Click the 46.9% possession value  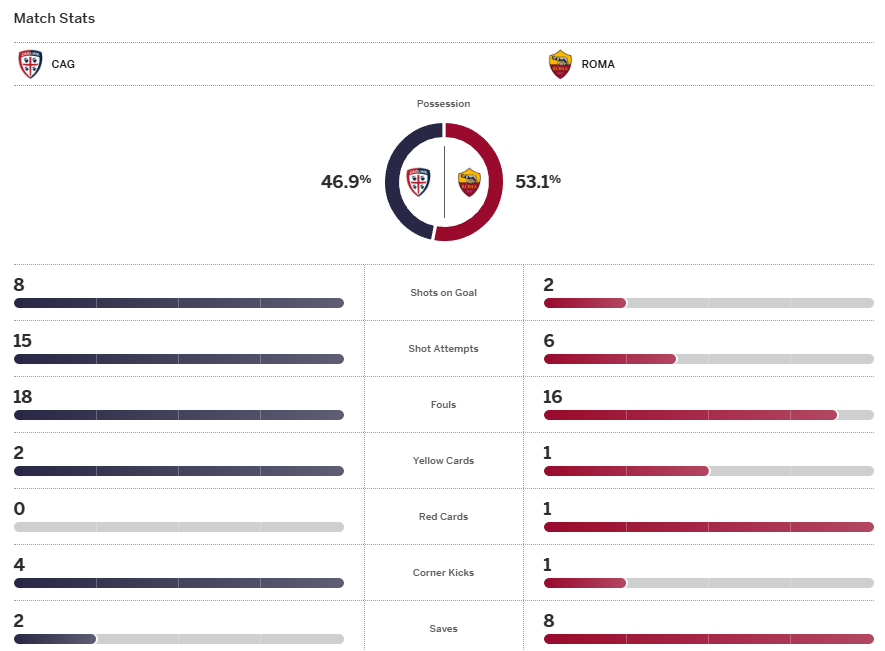click(x=346, y=182)
